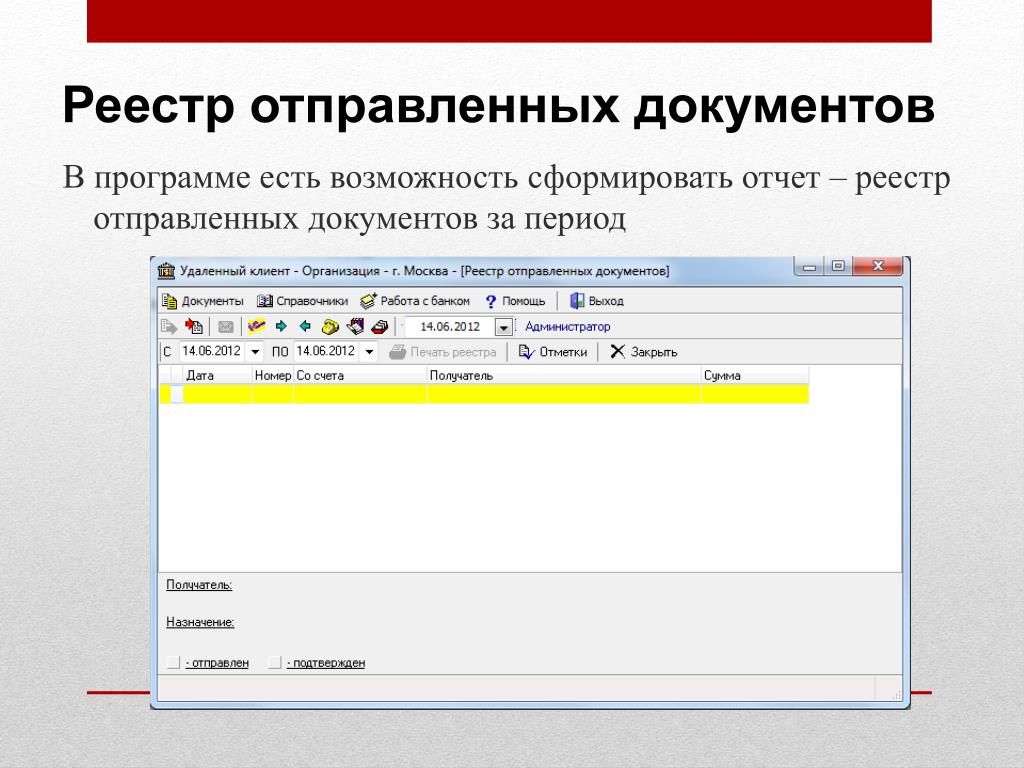Click the Получатель: details label

tap(199, 585)
